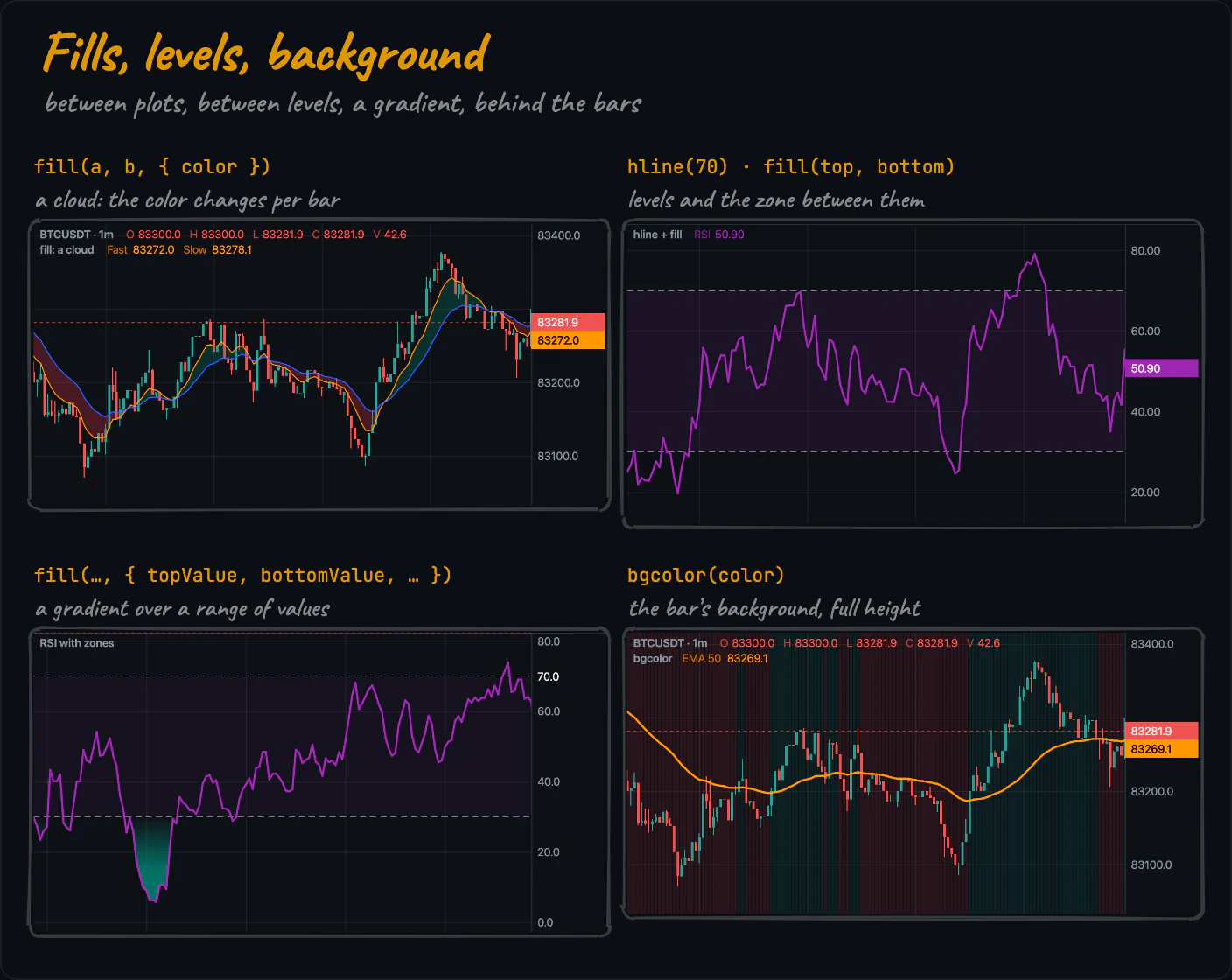The width and height of the screenshot is (1232, 980).
Task: Click the "BTCUSDT · 1m" symbol in cloud chart
Action: [x=77, y=234]
